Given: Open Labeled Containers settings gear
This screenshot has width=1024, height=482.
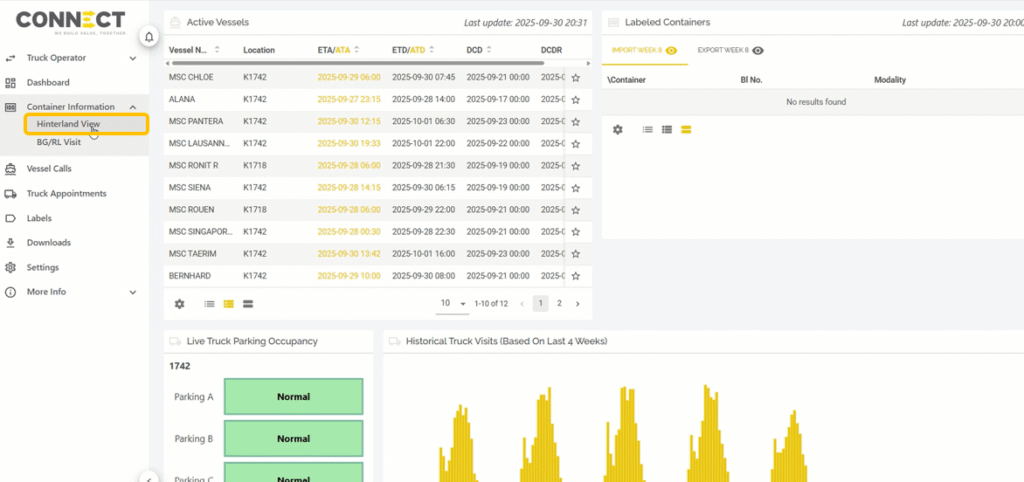Looking at the screenshot, I should pos(618,130).
